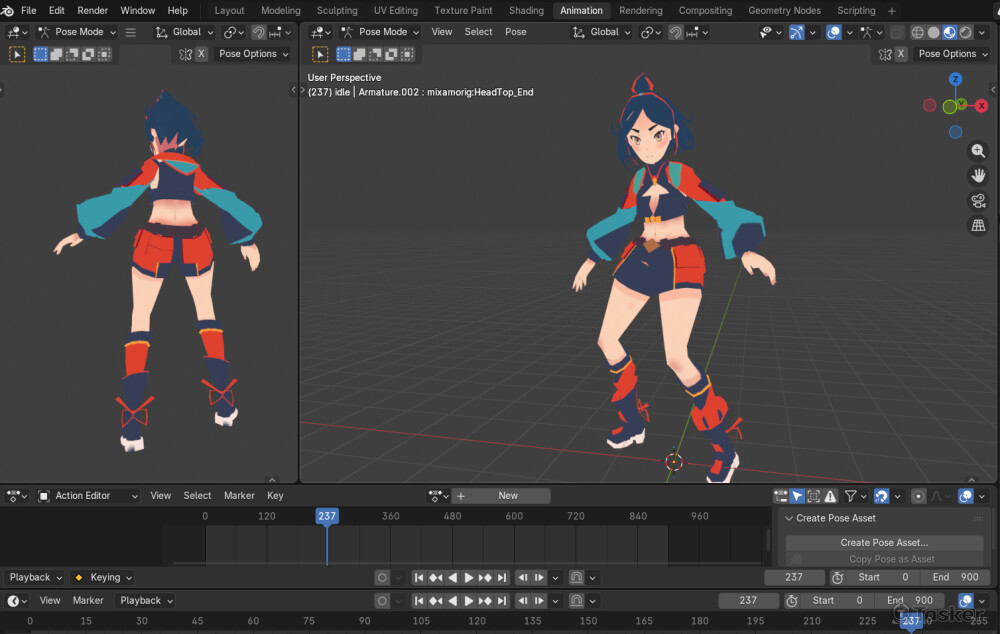
Task: Switch to the Shading workspace tab
Action: pyautogui.click(x=526, y=10)
